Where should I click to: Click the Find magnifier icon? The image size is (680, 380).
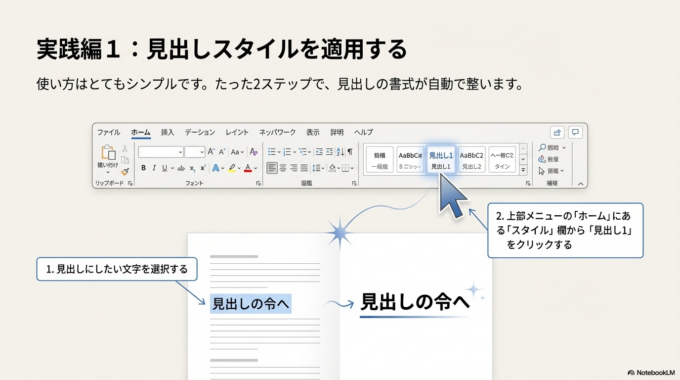coord(542,147)
